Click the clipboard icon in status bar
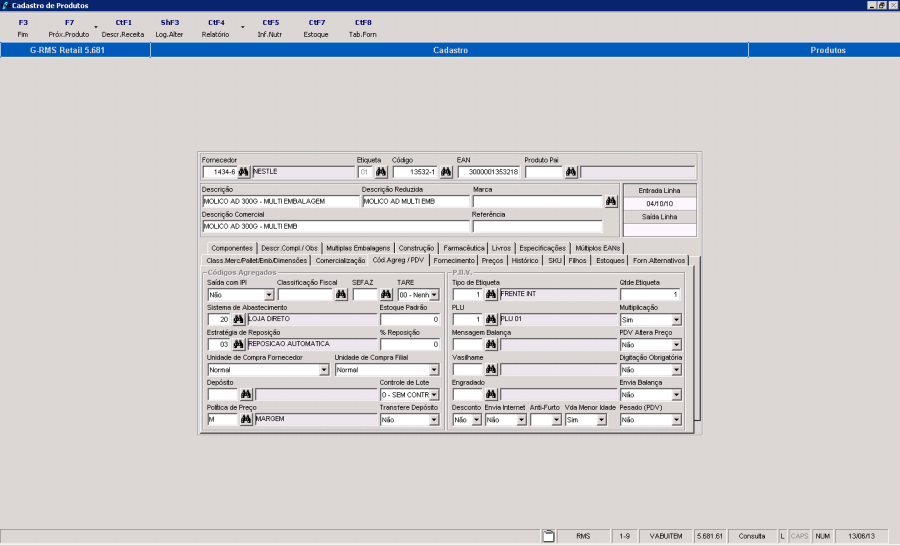The height and width of the screenshot is (546, 900). point(548,536)
